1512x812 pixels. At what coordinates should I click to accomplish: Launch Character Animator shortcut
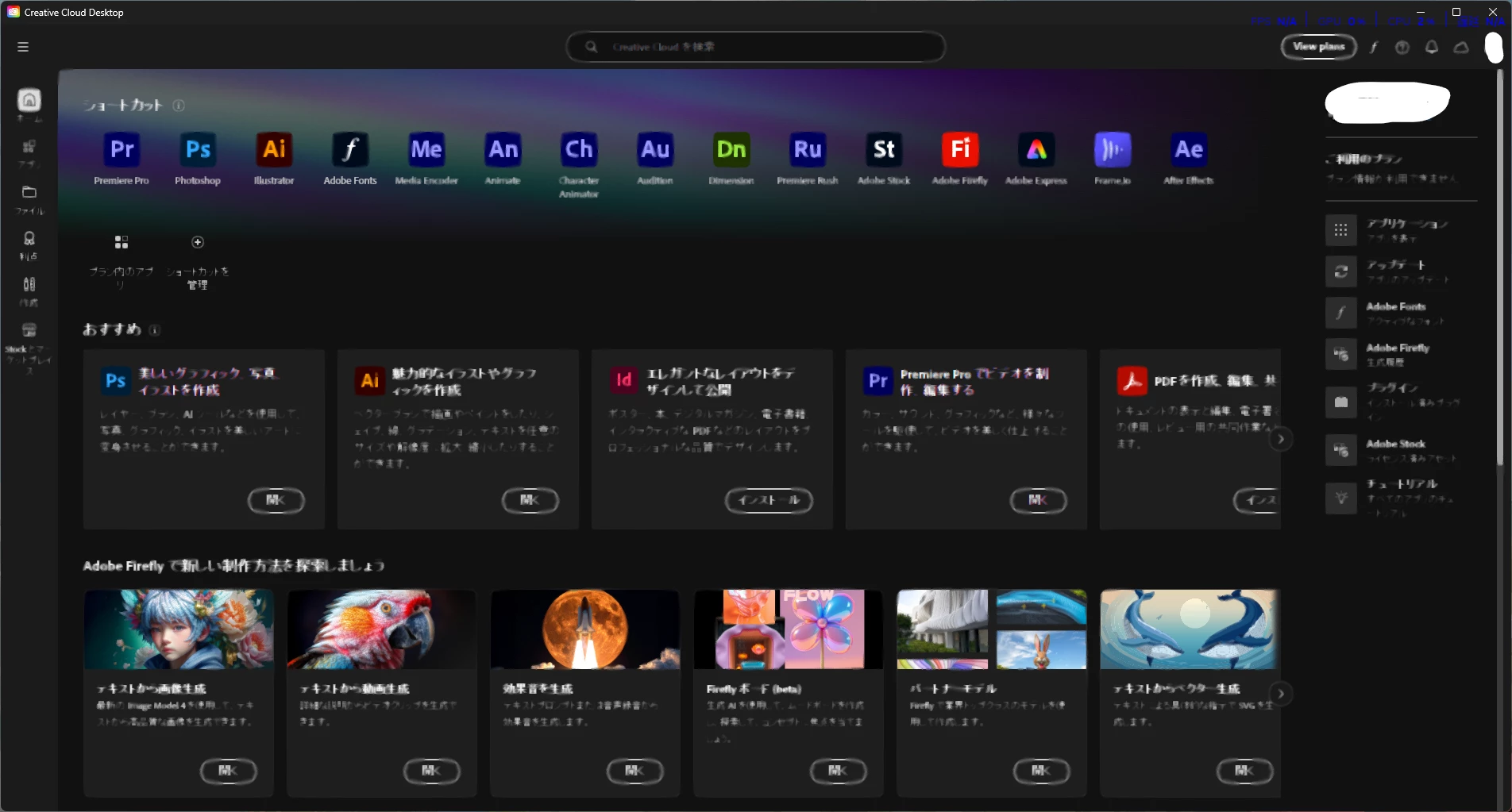point(579,149)
